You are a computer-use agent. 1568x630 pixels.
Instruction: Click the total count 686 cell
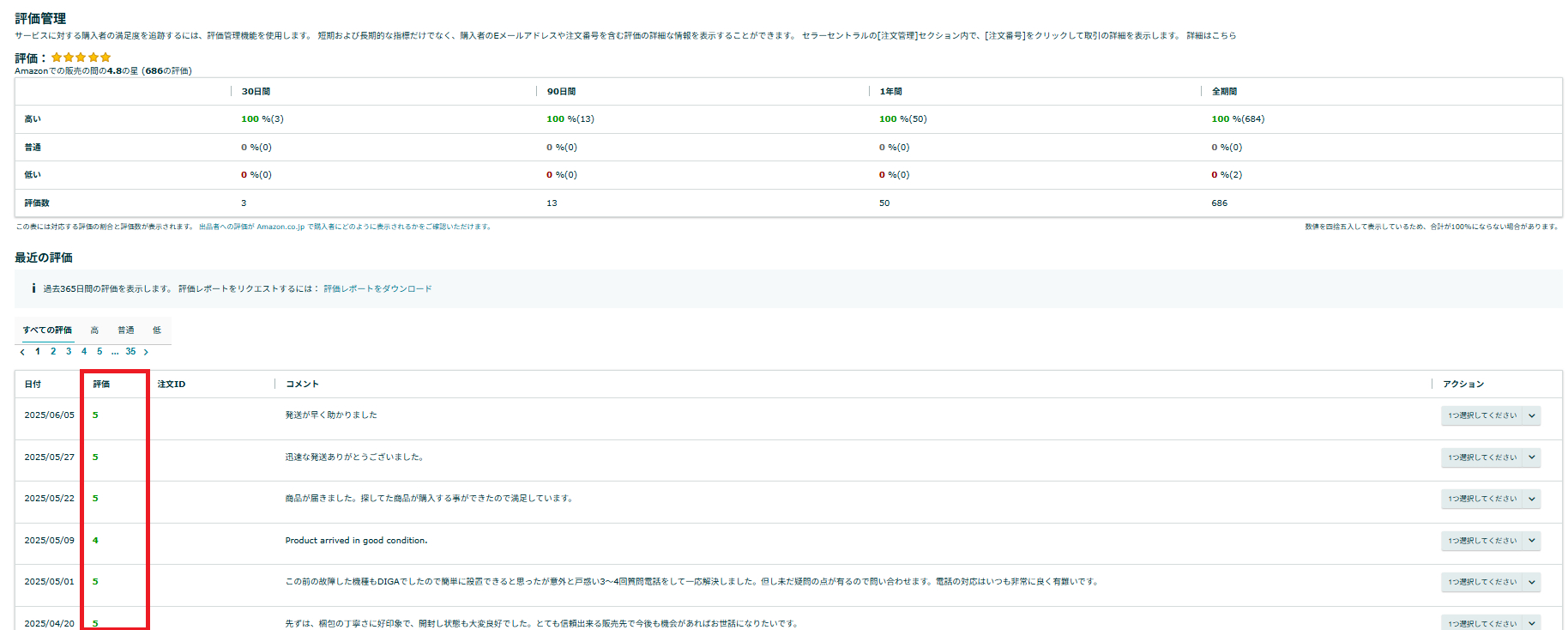click(x=1219, y=203)
